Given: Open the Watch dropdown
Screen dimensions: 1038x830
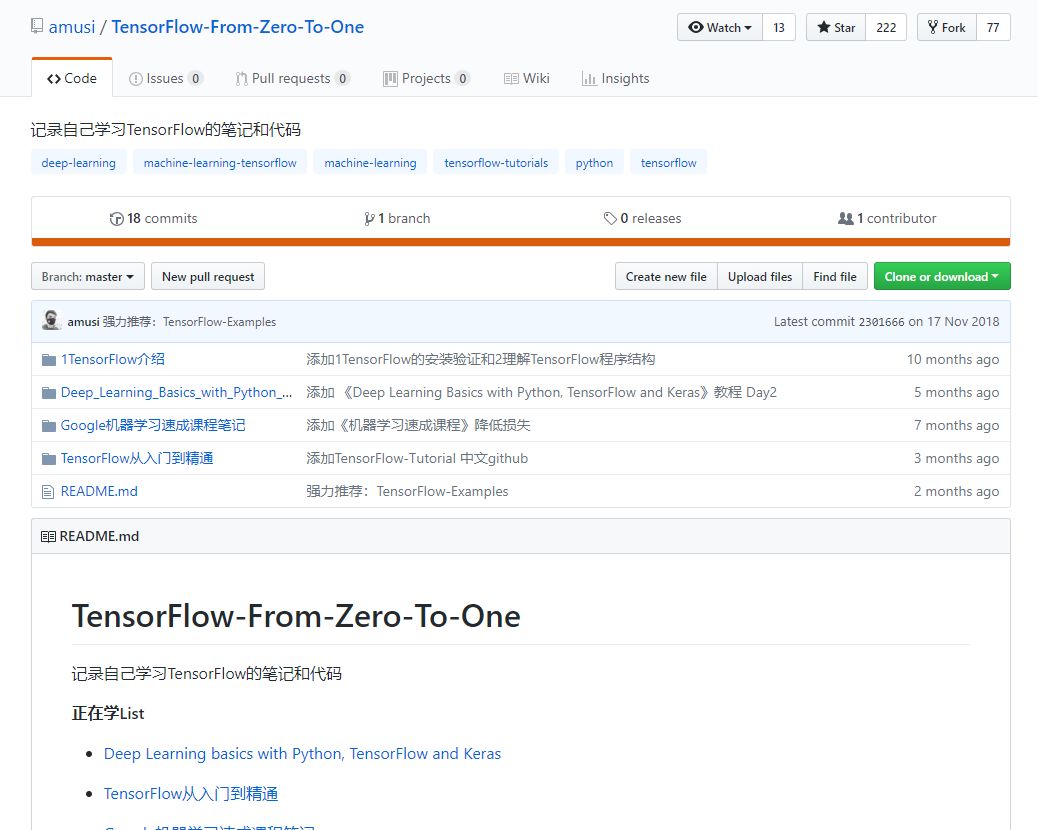Looking at the screenshot, I should [x=720, y=28].
